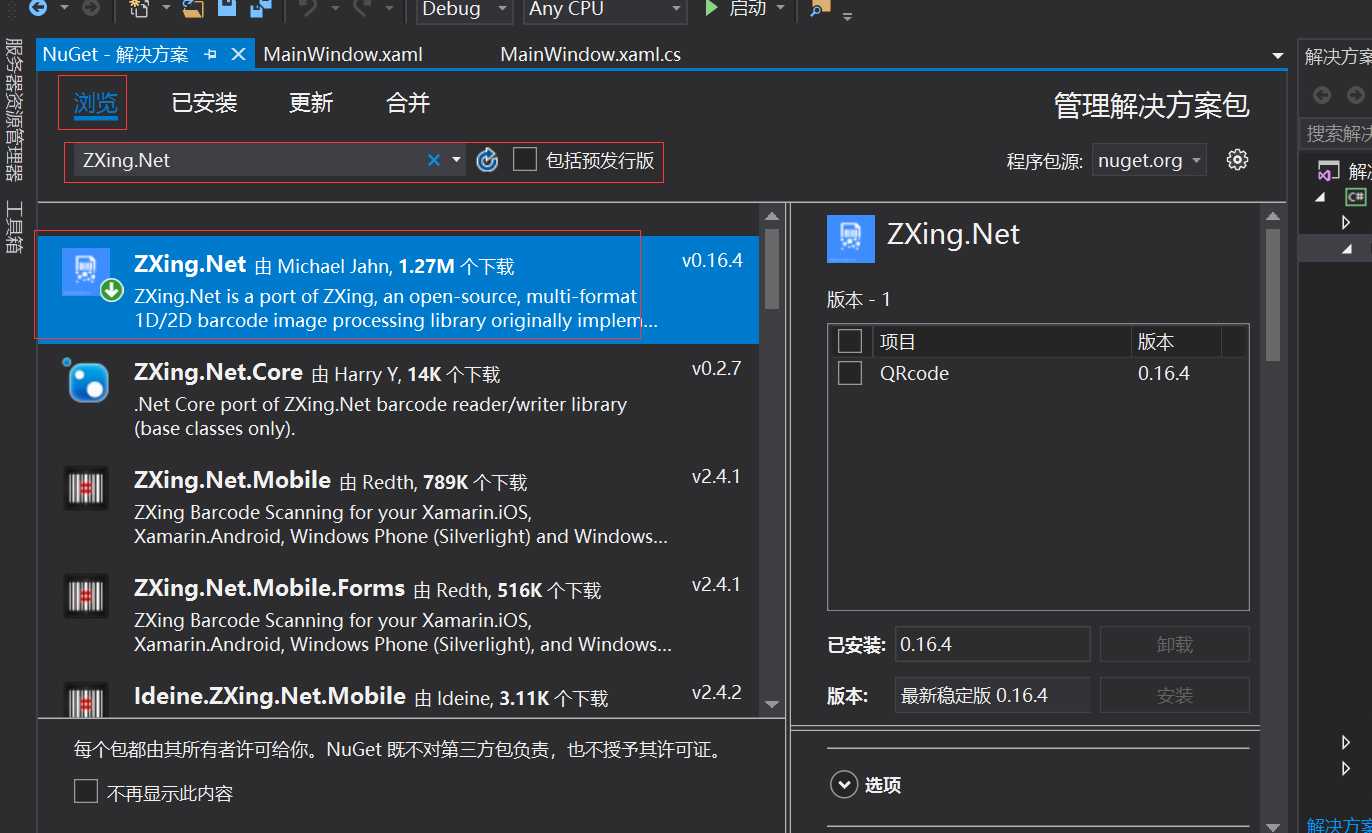This screenshot has height=833, width=1372.
Task: Enable the include prerelease checkbox
Action: point(525,159)
